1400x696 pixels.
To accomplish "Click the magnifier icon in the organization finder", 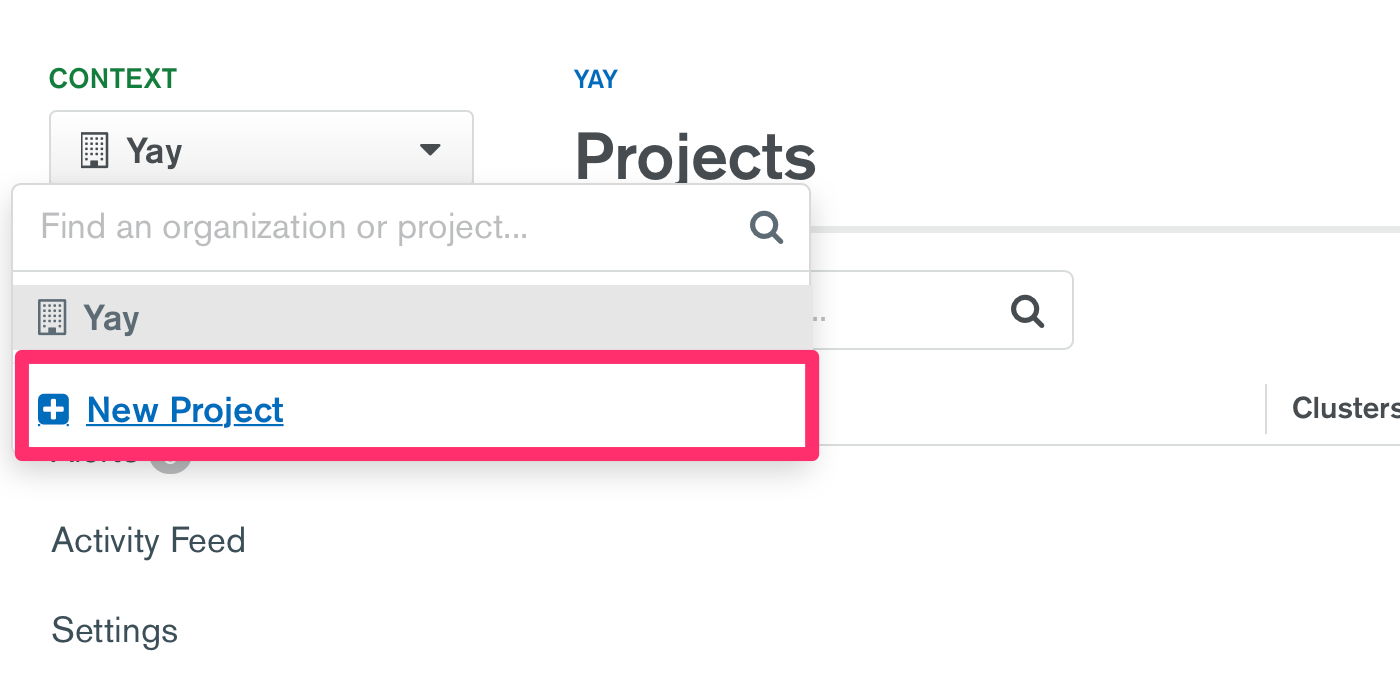I will click(766, 228).
